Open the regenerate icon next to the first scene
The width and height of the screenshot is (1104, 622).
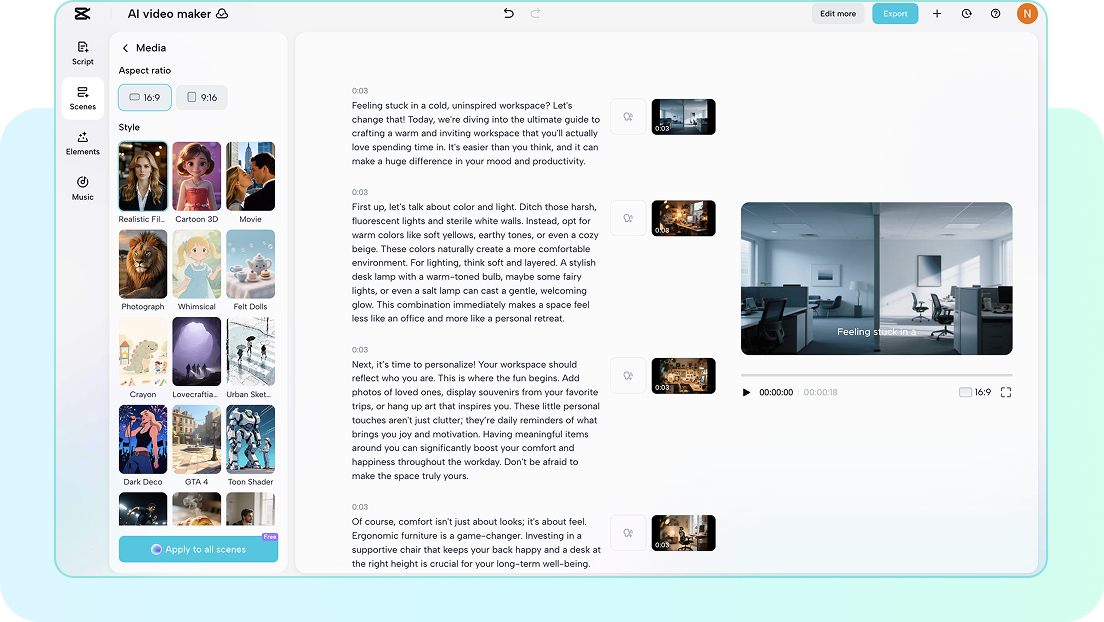[x=628, y=116]
